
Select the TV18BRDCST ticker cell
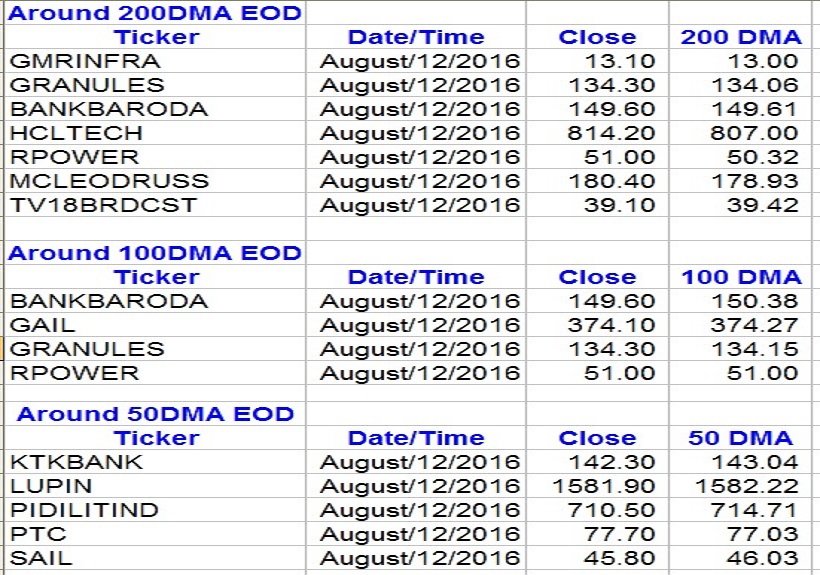click(104, 205)
